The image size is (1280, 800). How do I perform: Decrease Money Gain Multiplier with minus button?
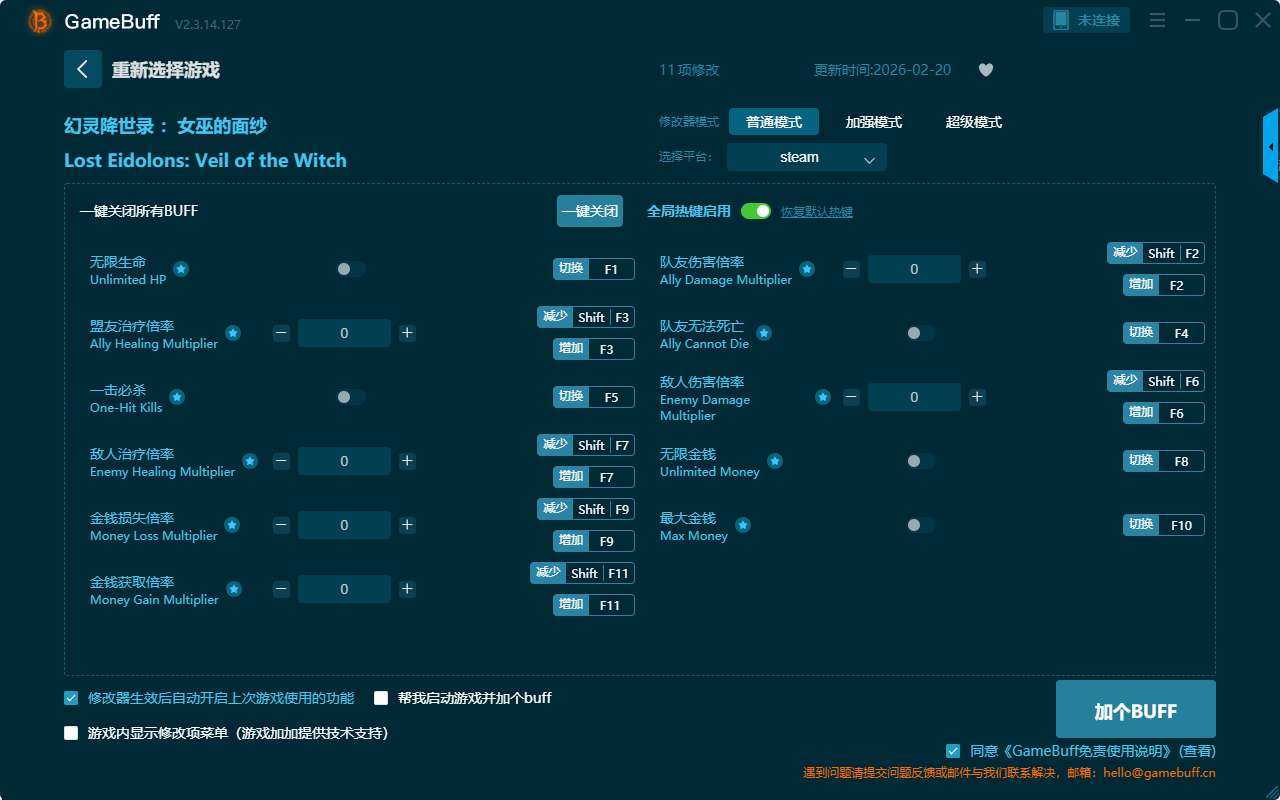pos(281,589)
